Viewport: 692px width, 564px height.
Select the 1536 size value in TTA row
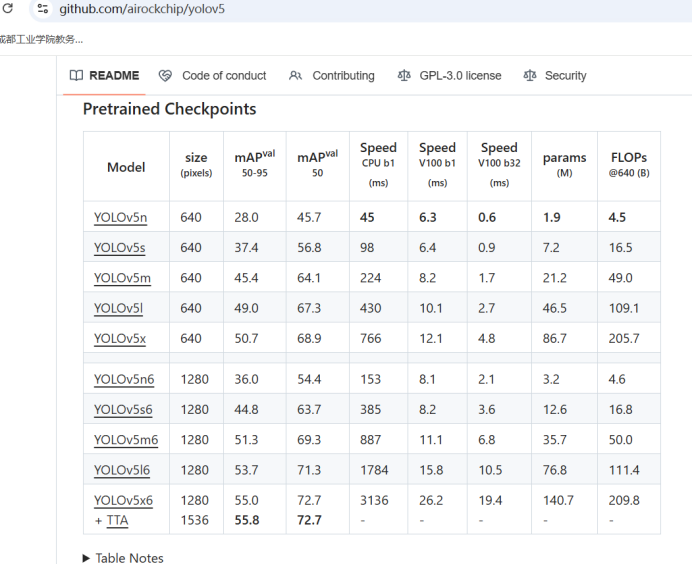click(195, 520)
